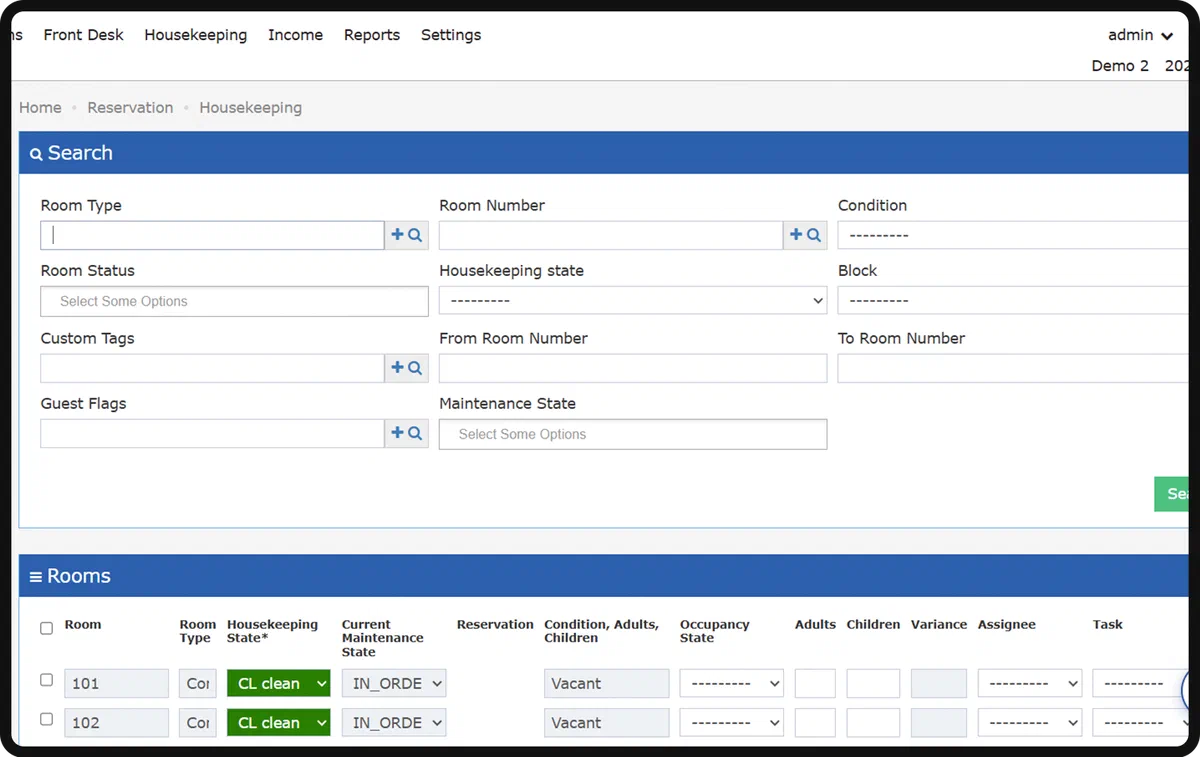The width and height of the screenshot is (1200, 757).
Task: Click the Adults field for room 101
Action: [x=815, y=684]
